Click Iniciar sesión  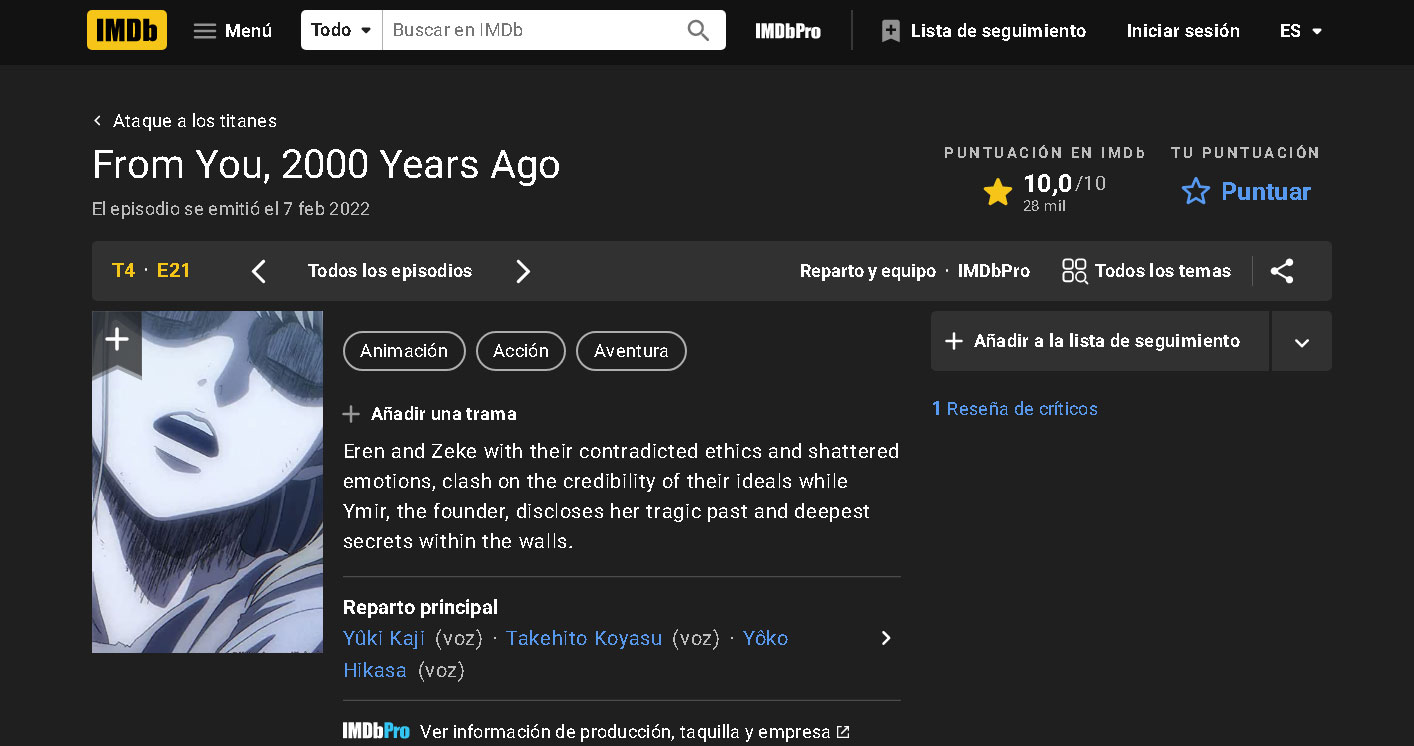[1183, 31]
